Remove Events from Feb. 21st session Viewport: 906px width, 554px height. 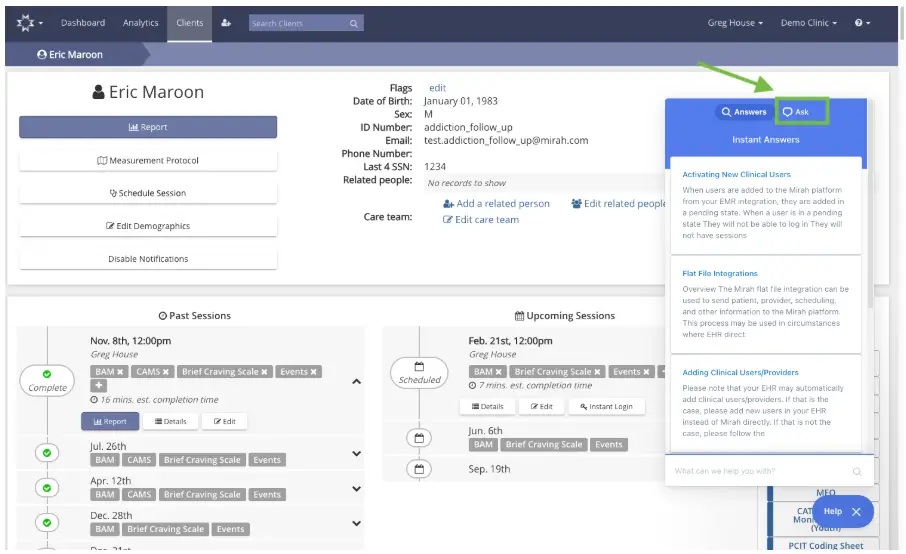coord(647,372)
